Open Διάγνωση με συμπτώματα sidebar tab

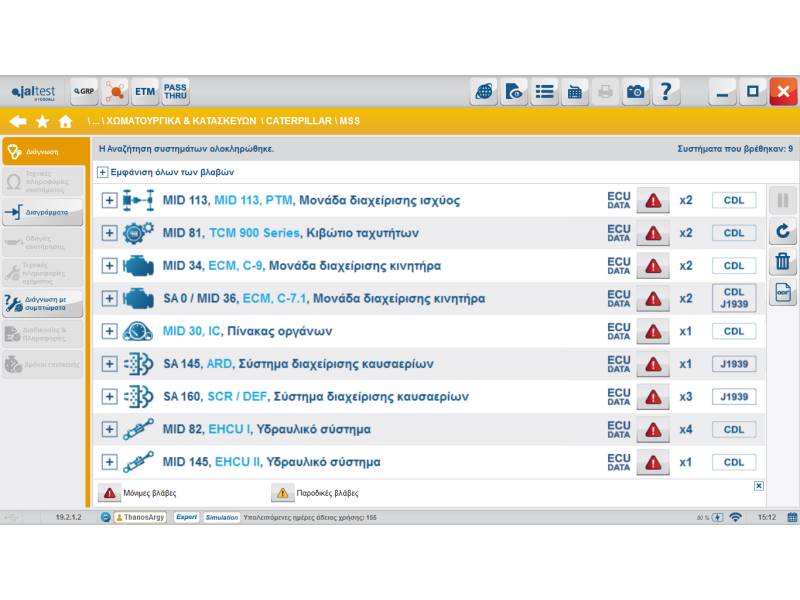42,305
